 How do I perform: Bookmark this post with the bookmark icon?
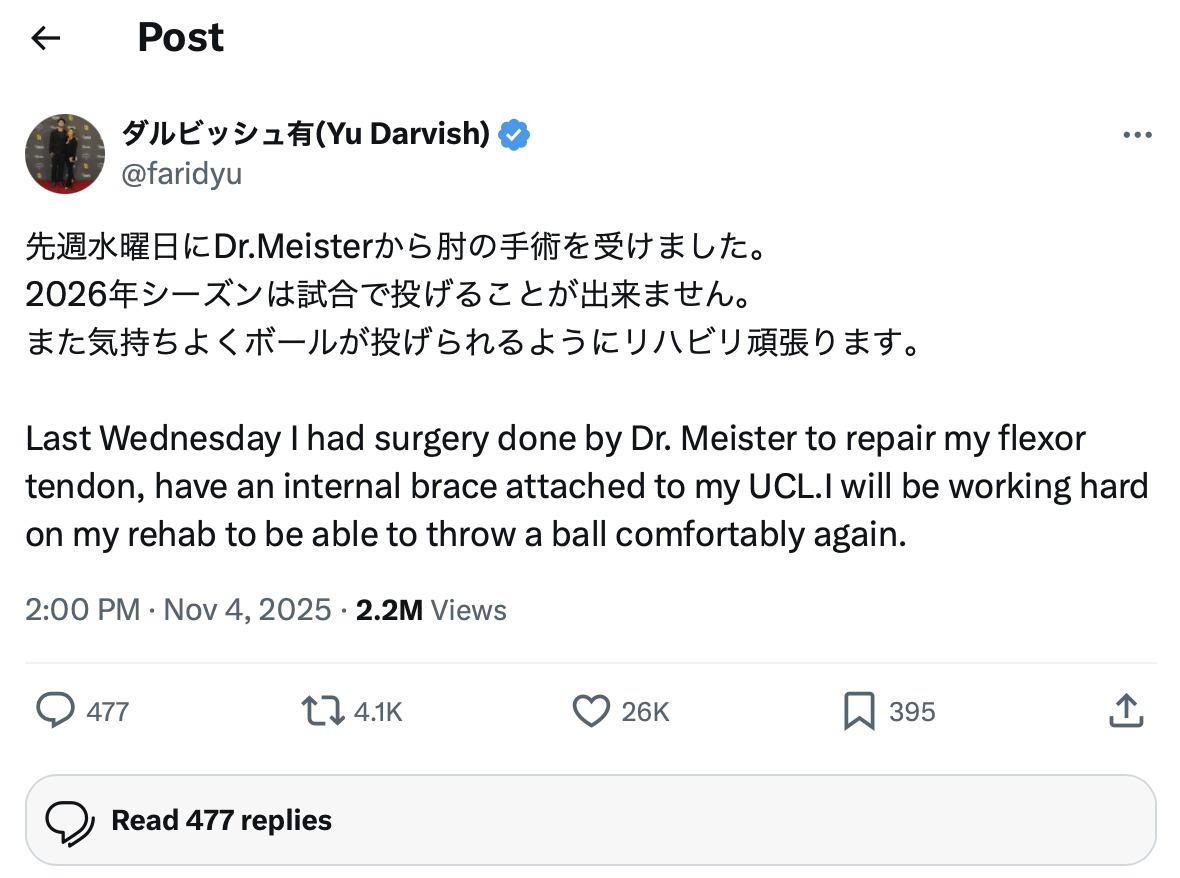(x=859, y=711)
